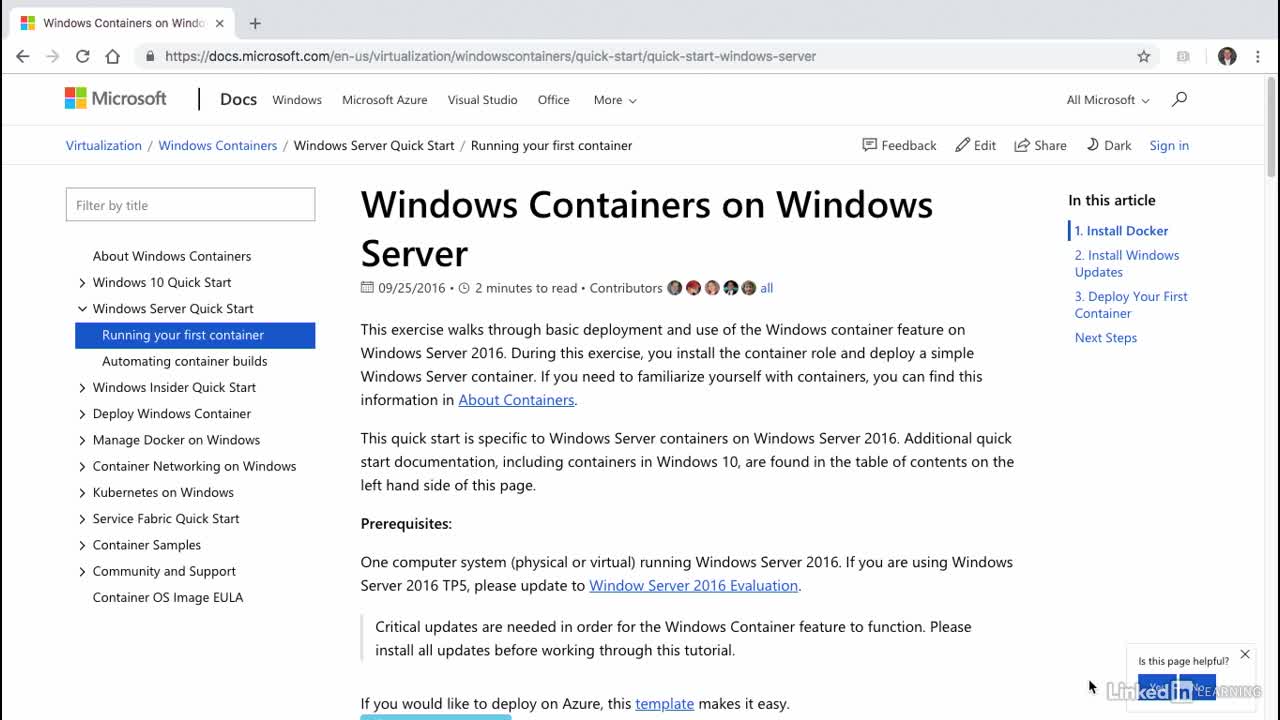
Task: Jump to '3. Deploy Your First Container'
Action: [x=1131, y=305]
